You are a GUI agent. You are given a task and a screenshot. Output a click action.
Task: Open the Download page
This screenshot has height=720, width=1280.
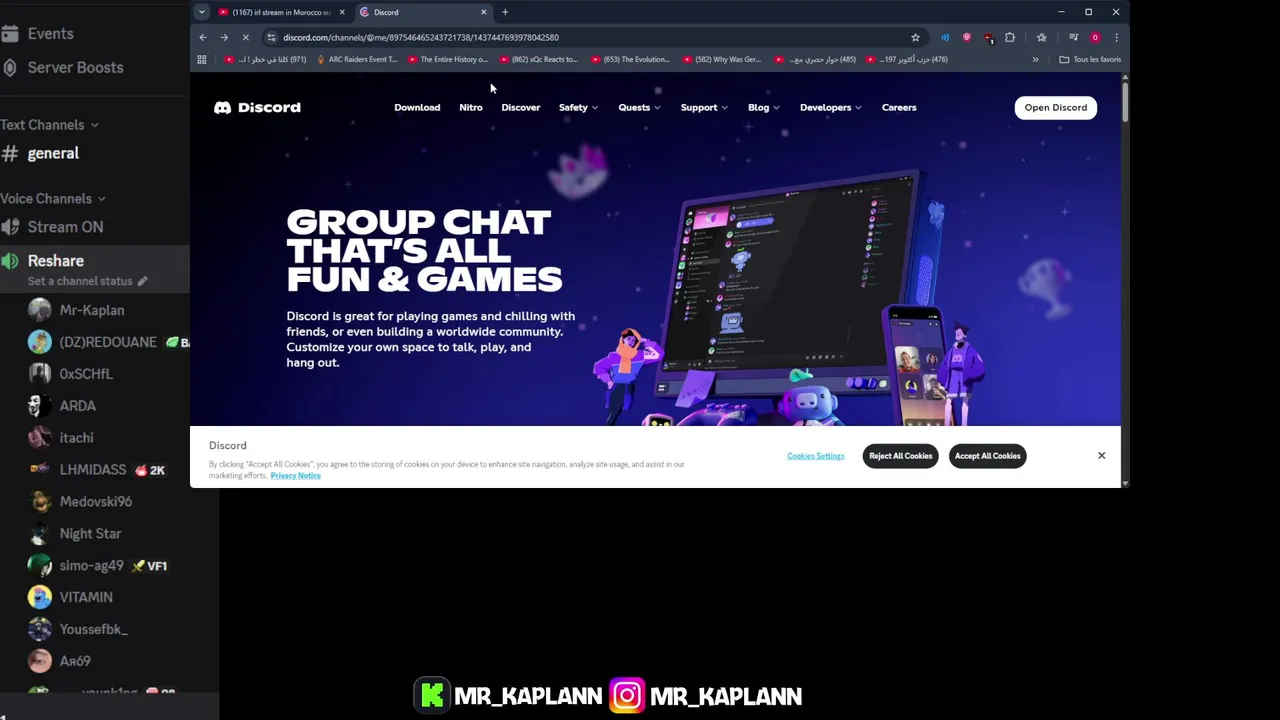click(417, 107)
